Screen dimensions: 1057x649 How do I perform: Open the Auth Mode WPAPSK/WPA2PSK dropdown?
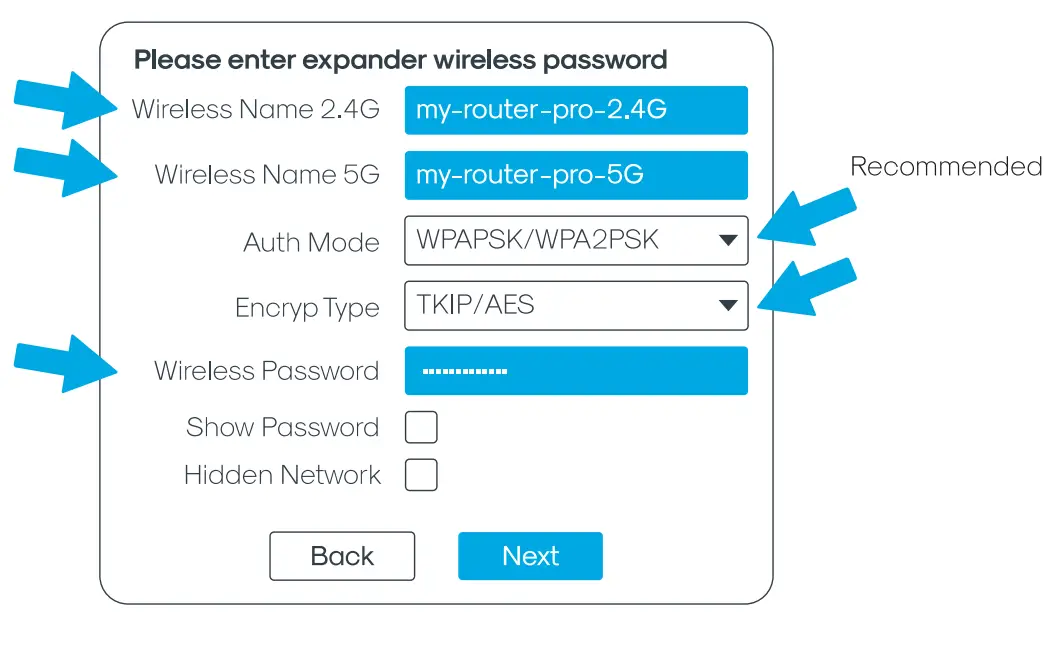point(576,241)
